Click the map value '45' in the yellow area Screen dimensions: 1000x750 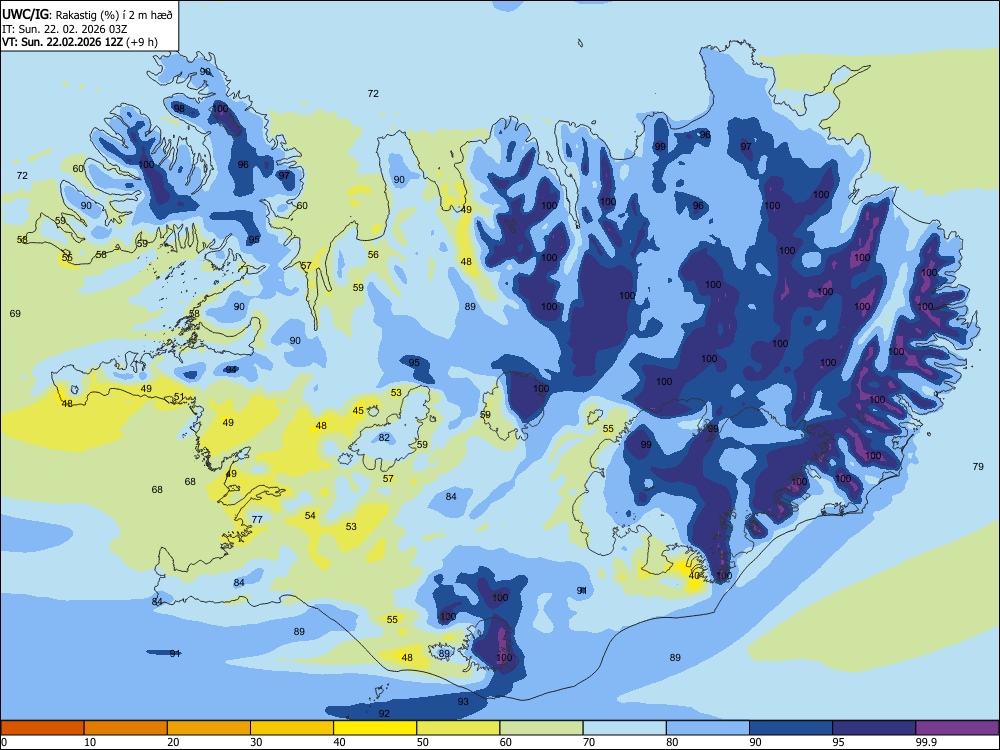[x=358, y=411]
